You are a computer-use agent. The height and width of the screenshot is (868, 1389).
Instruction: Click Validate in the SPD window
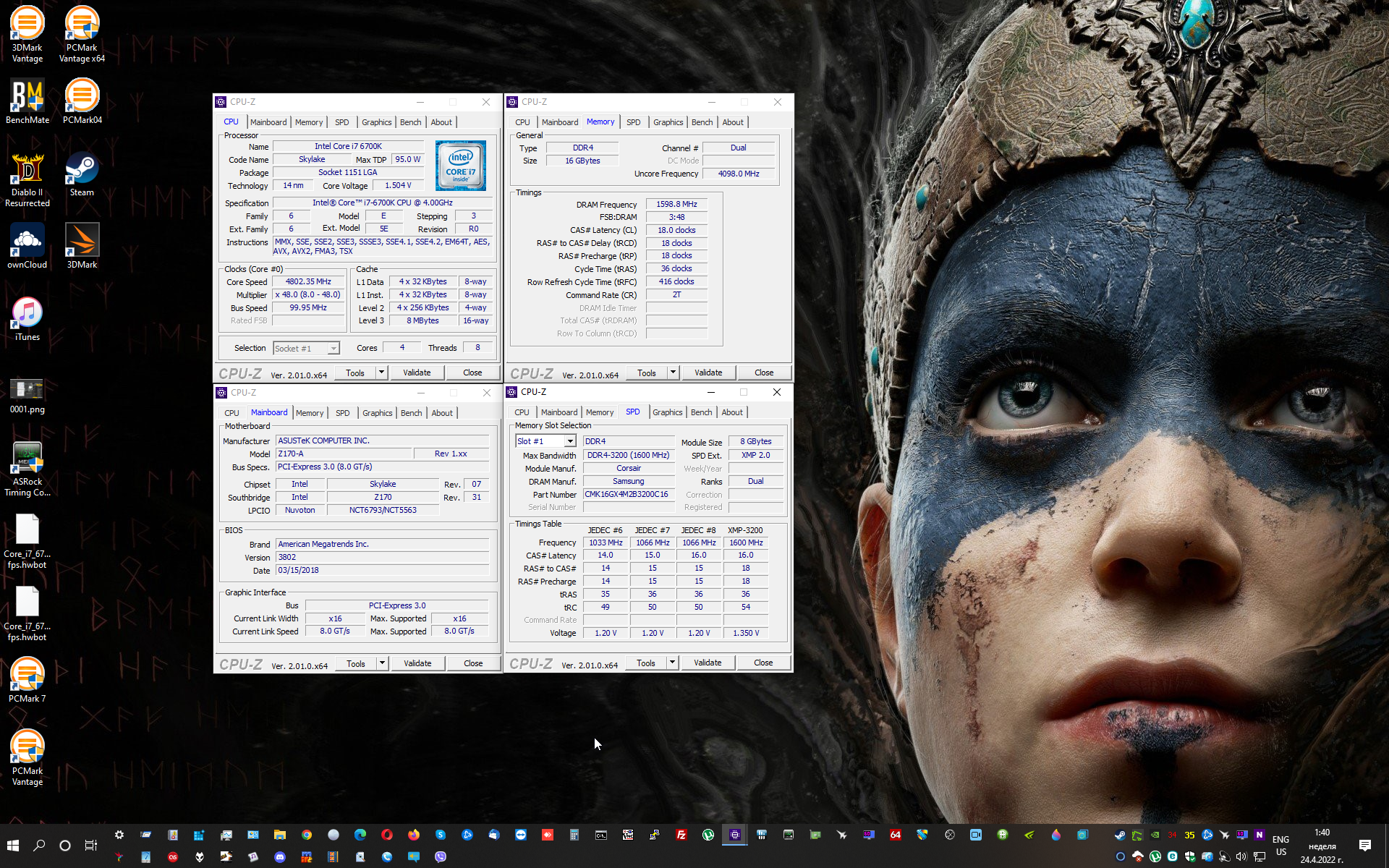[708, 663]
